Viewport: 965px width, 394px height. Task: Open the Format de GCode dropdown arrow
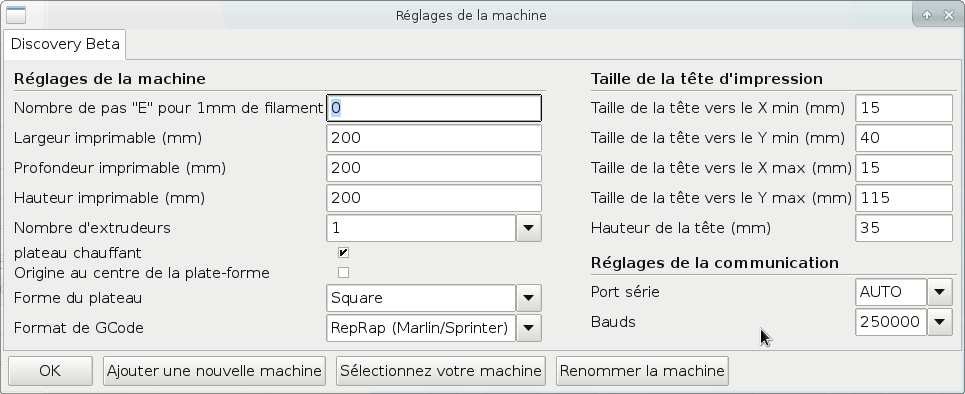click(x=528, y=328)
